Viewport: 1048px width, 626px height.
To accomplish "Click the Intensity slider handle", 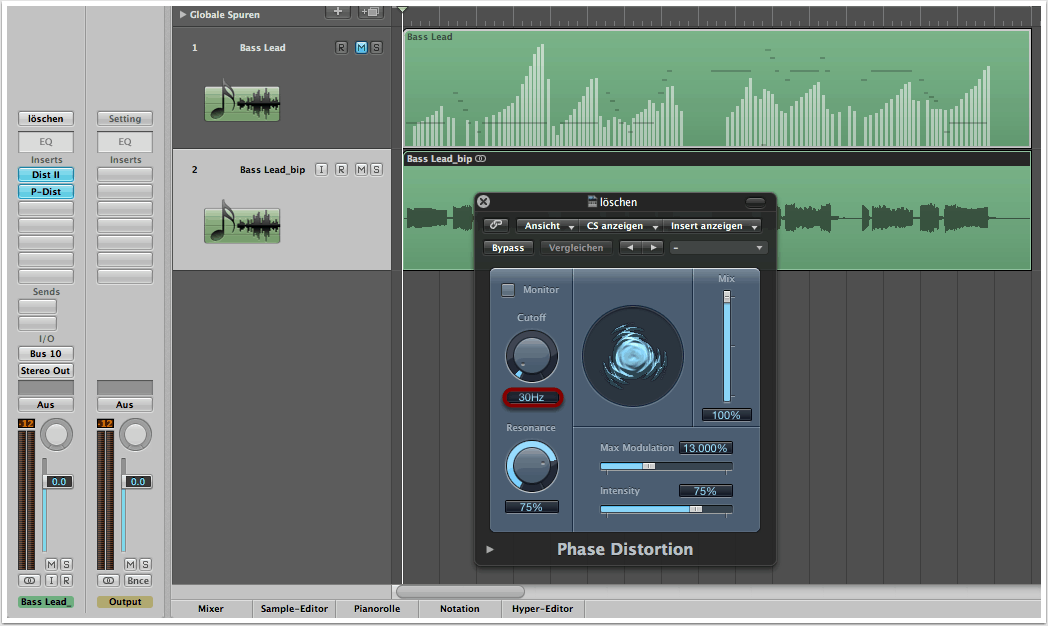I will (x=696, y=509).
